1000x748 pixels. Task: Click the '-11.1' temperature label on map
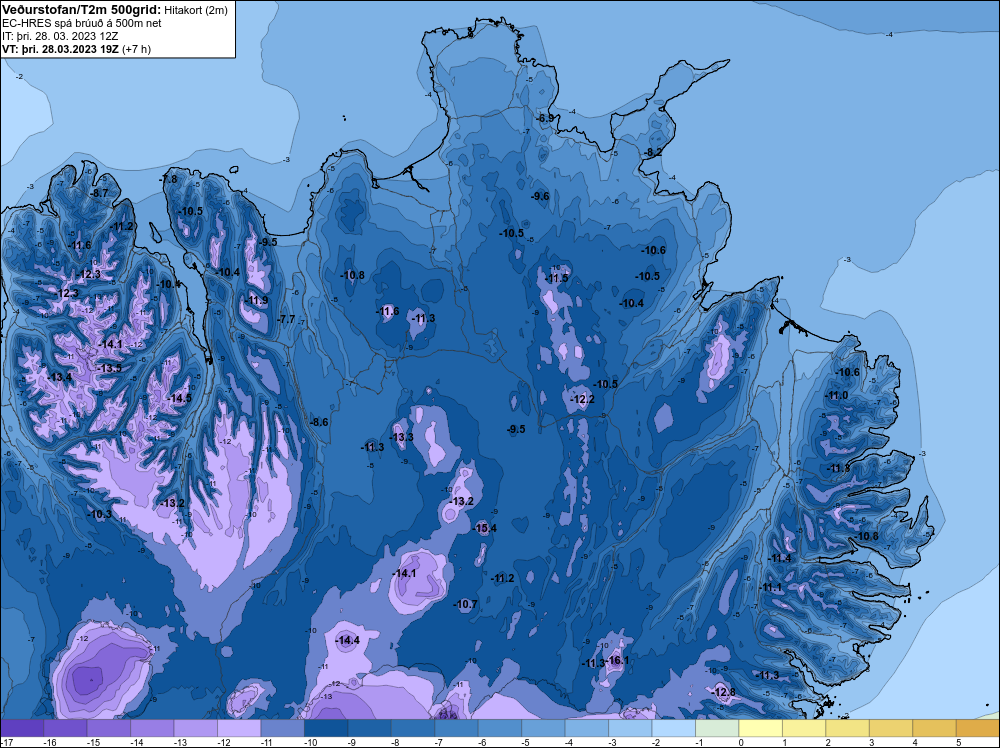point(770,587)
